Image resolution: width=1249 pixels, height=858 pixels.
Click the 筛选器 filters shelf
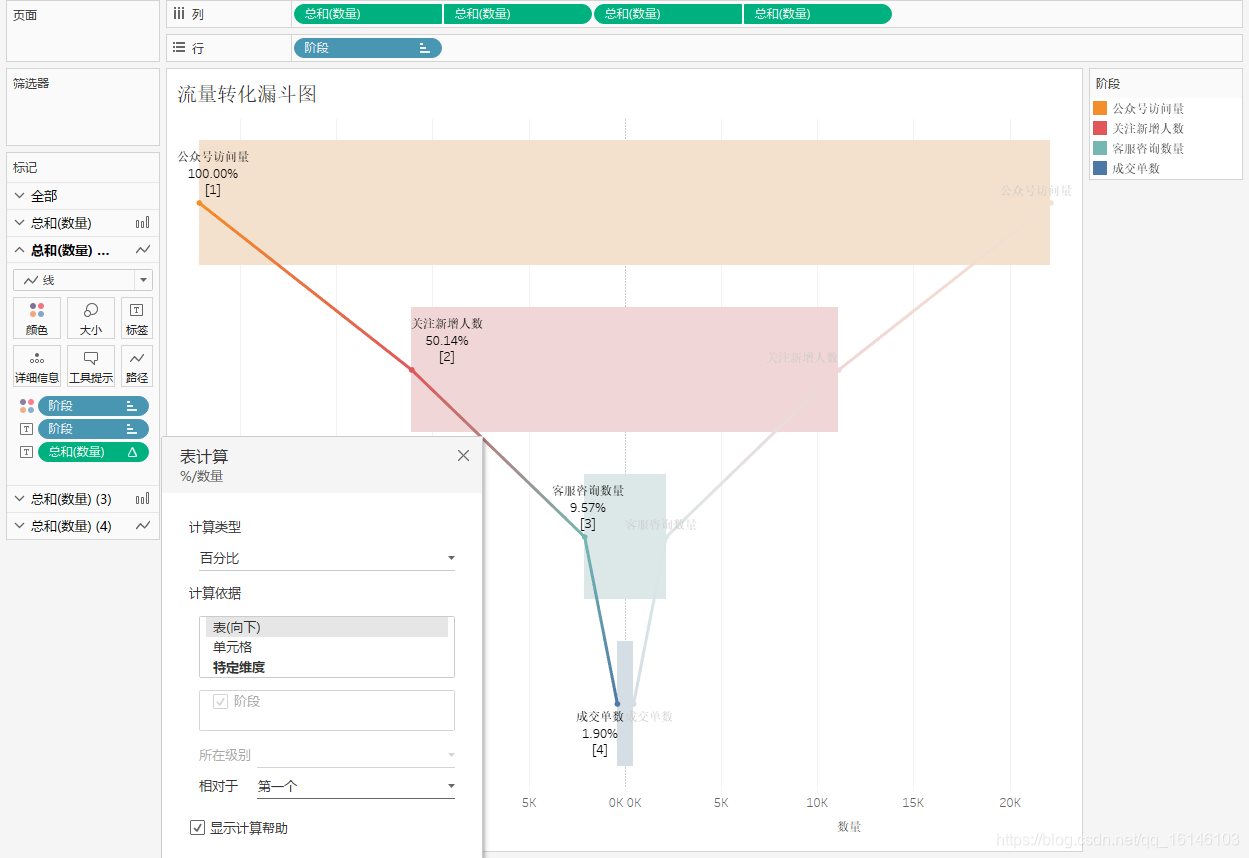[83, 107]
